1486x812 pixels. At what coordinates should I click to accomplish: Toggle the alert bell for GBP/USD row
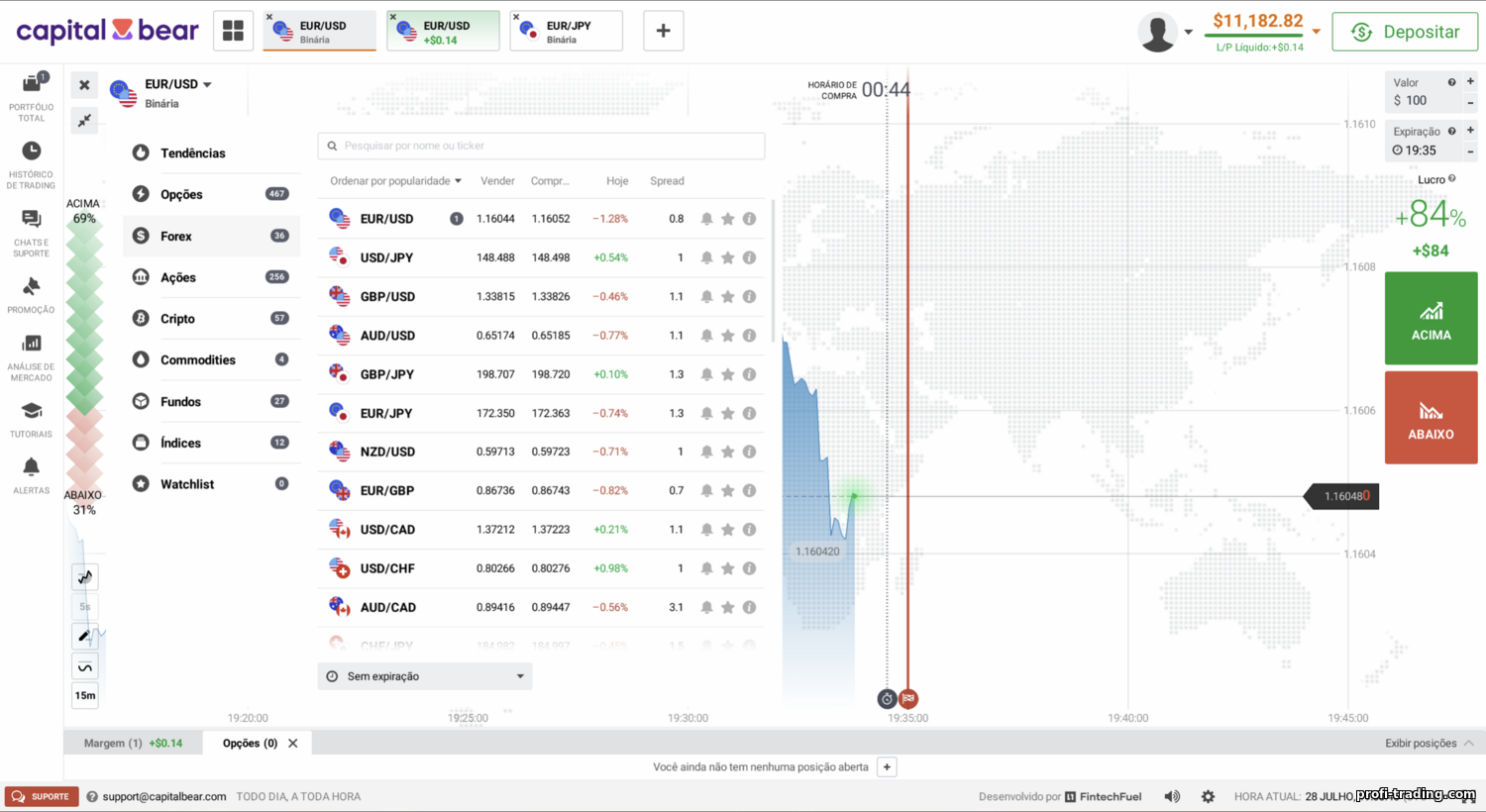[x=706, y=296]
